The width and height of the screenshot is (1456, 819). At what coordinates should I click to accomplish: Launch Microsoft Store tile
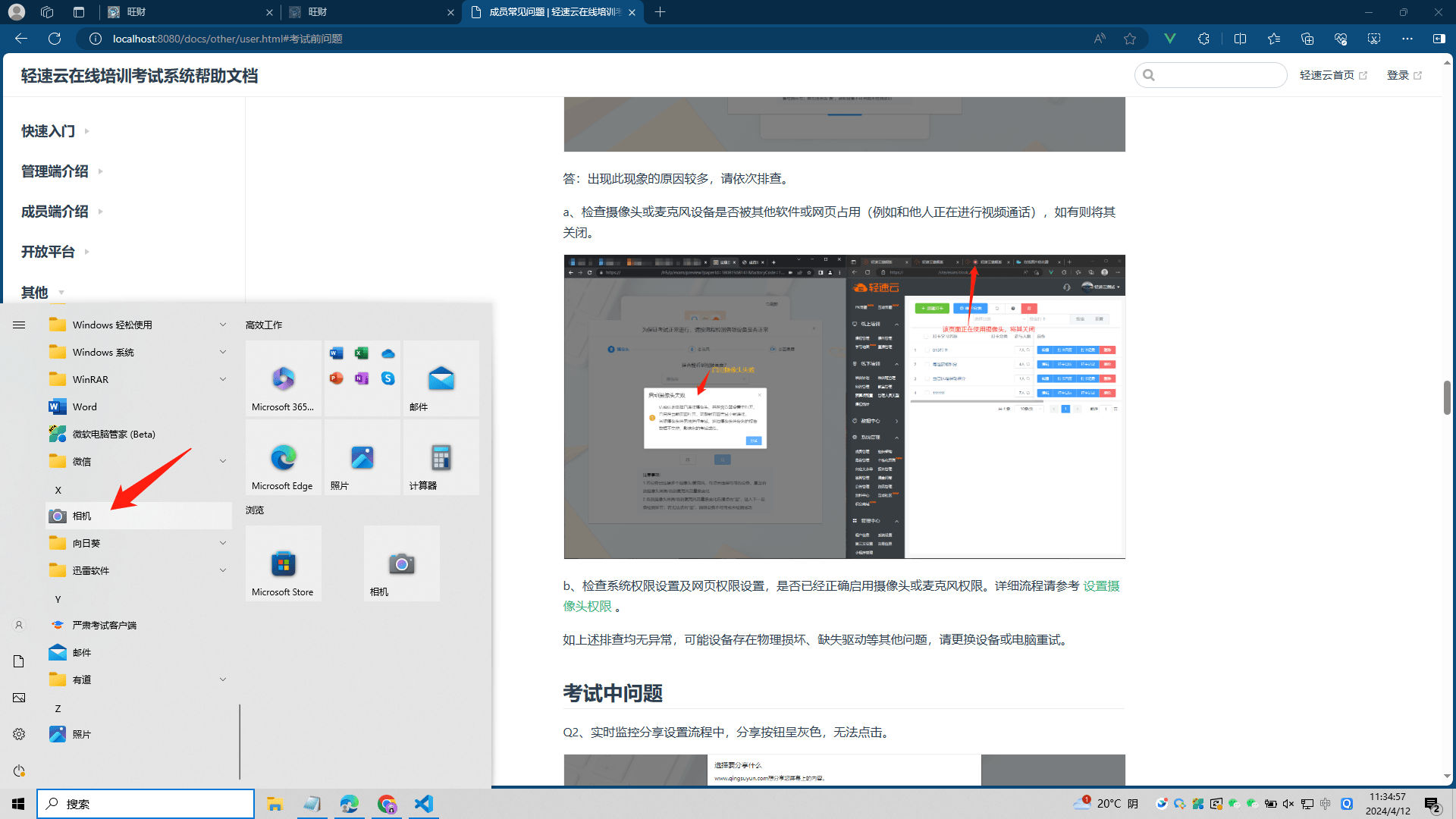click(283, 564)
